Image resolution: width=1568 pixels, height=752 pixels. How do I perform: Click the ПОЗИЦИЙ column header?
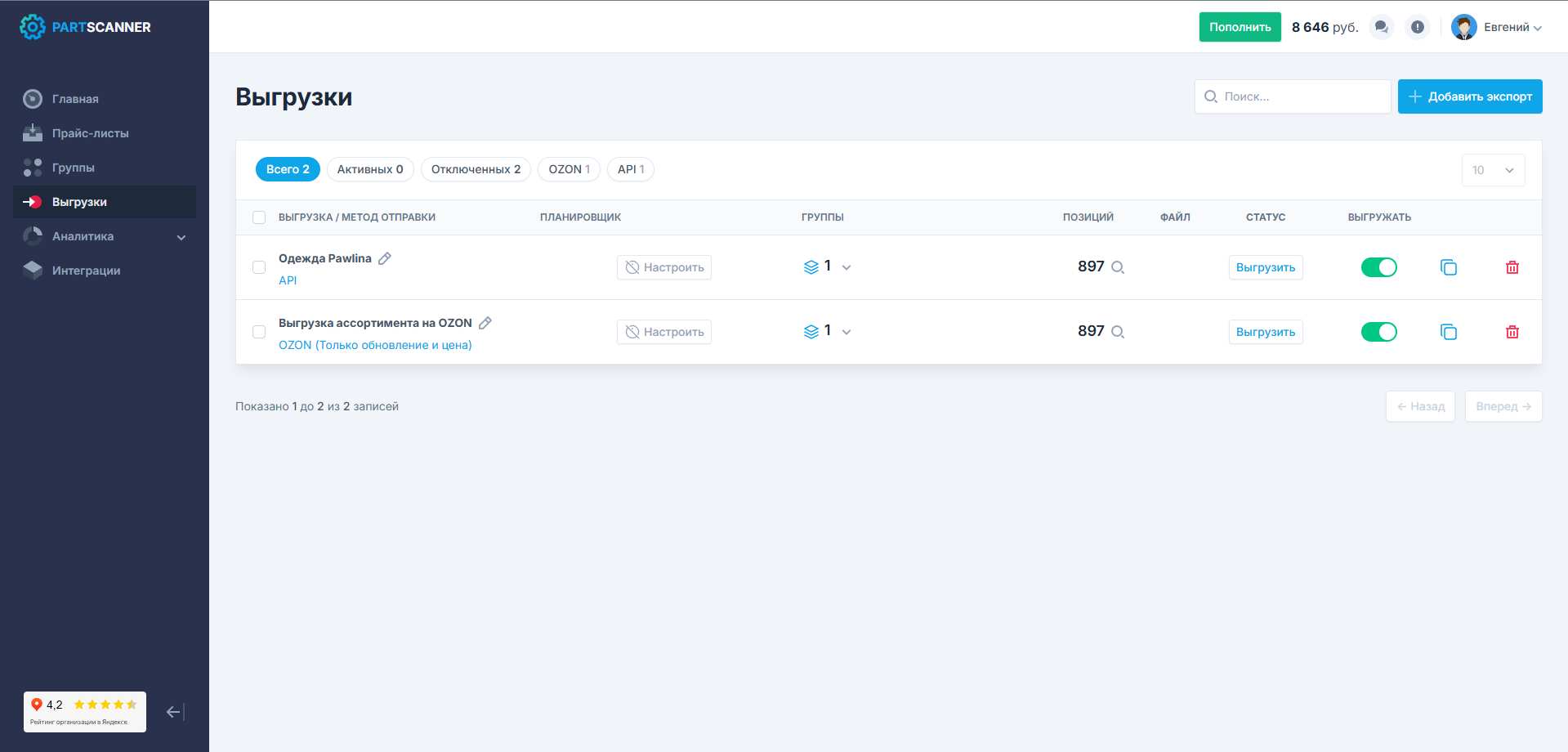coord(1088,217)
